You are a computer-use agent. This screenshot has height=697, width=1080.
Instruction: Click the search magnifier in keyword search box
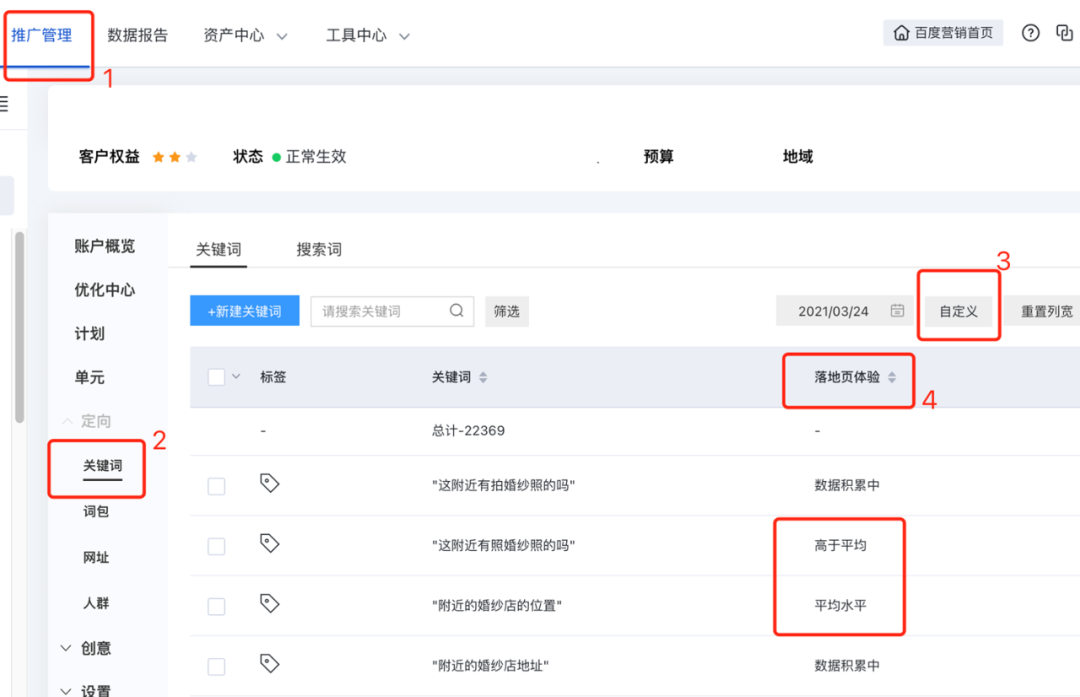tap(459, 311)
